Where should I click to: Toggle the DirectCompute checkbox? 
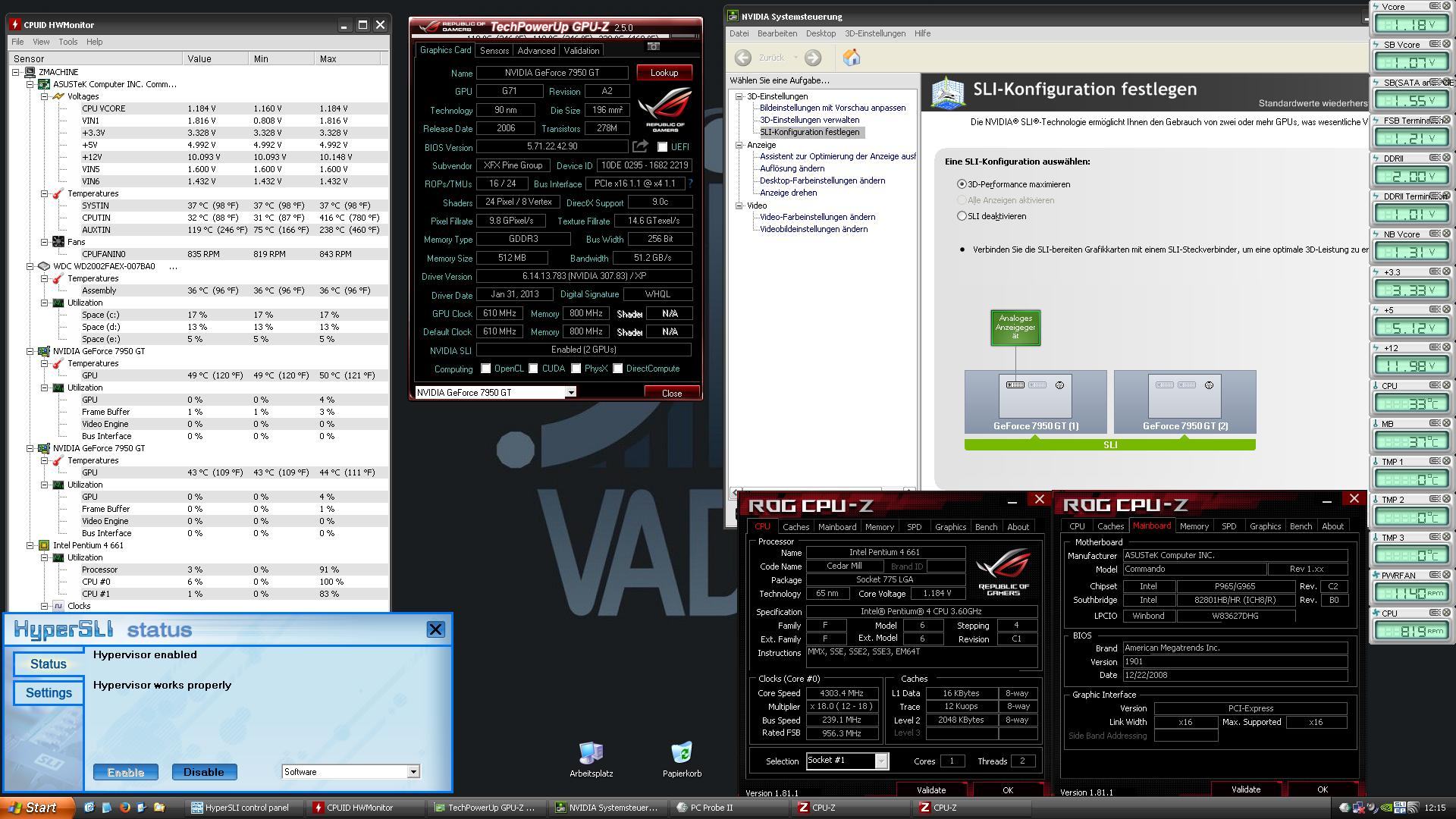[618, 369]
